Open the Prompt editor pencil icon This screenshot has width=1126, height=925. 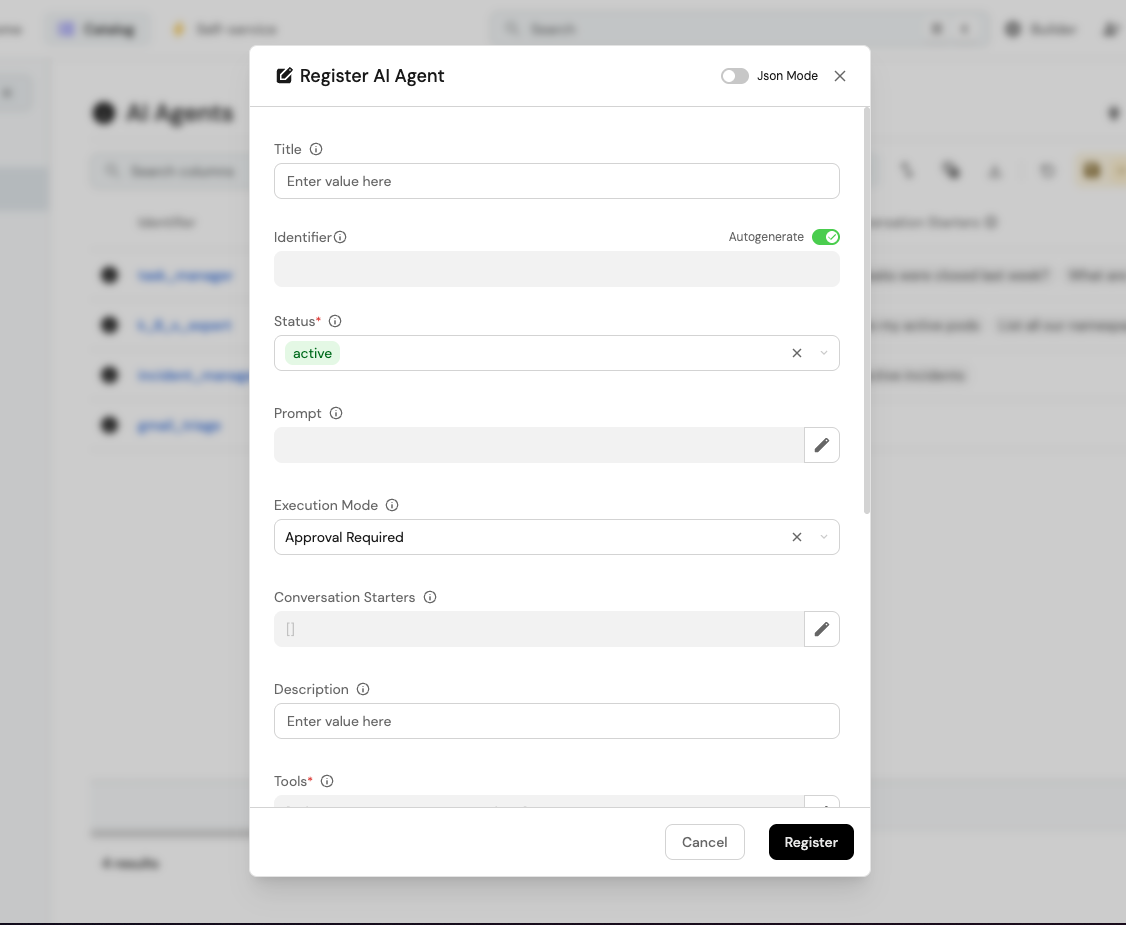[821, 445]
